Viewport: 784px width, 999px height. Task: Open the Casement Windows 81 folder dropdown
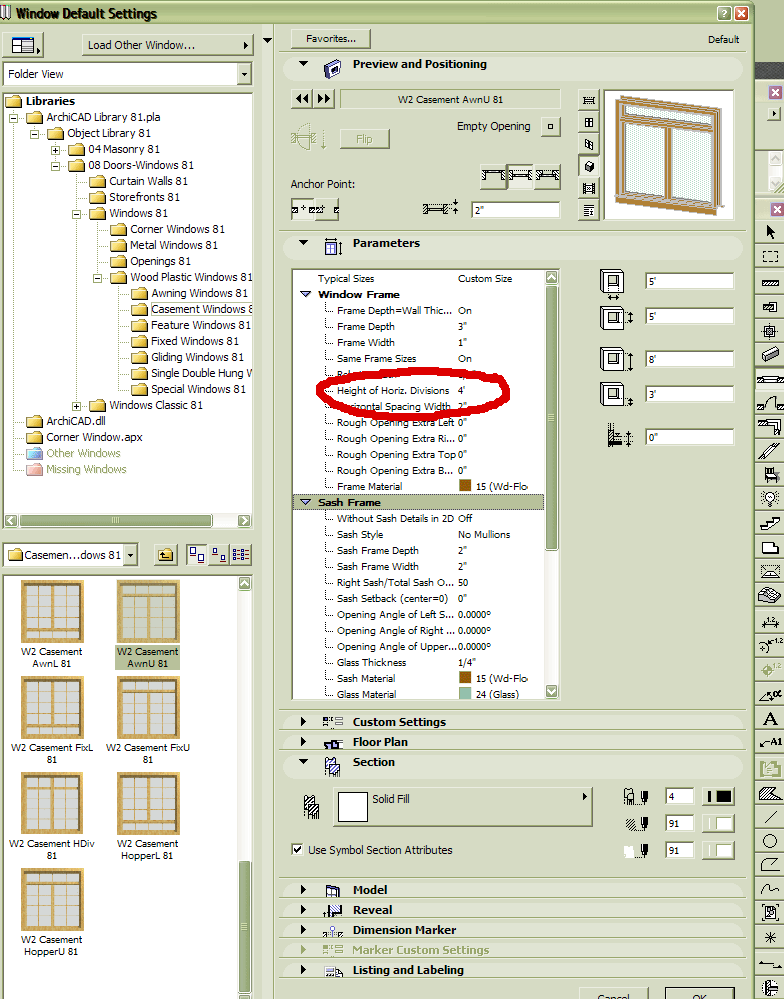(x=131, y=555)
